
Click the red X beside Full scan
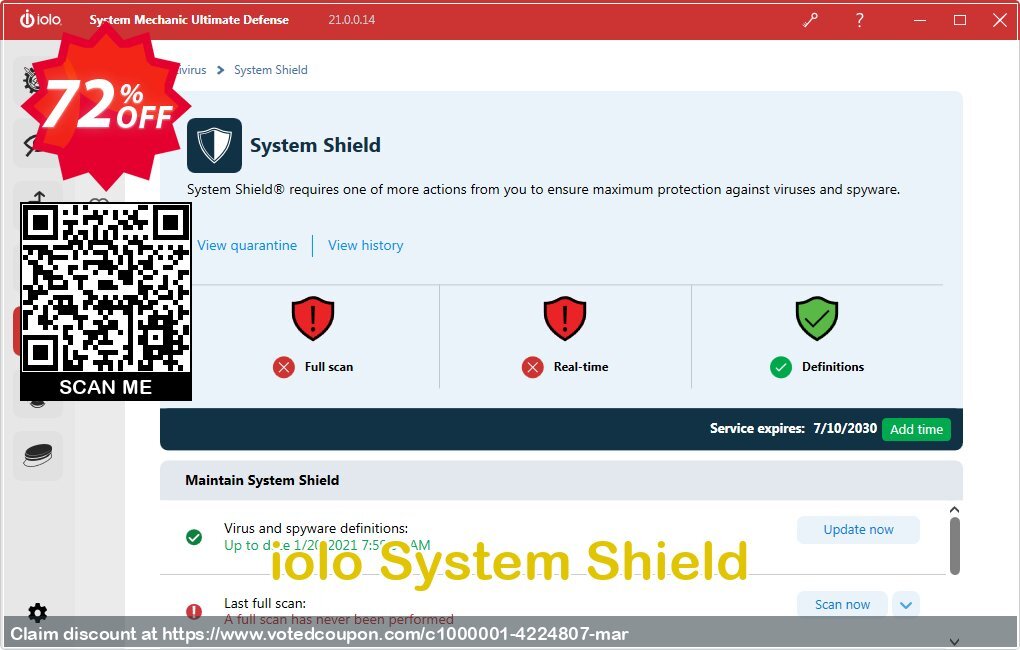tap(284, 368)
